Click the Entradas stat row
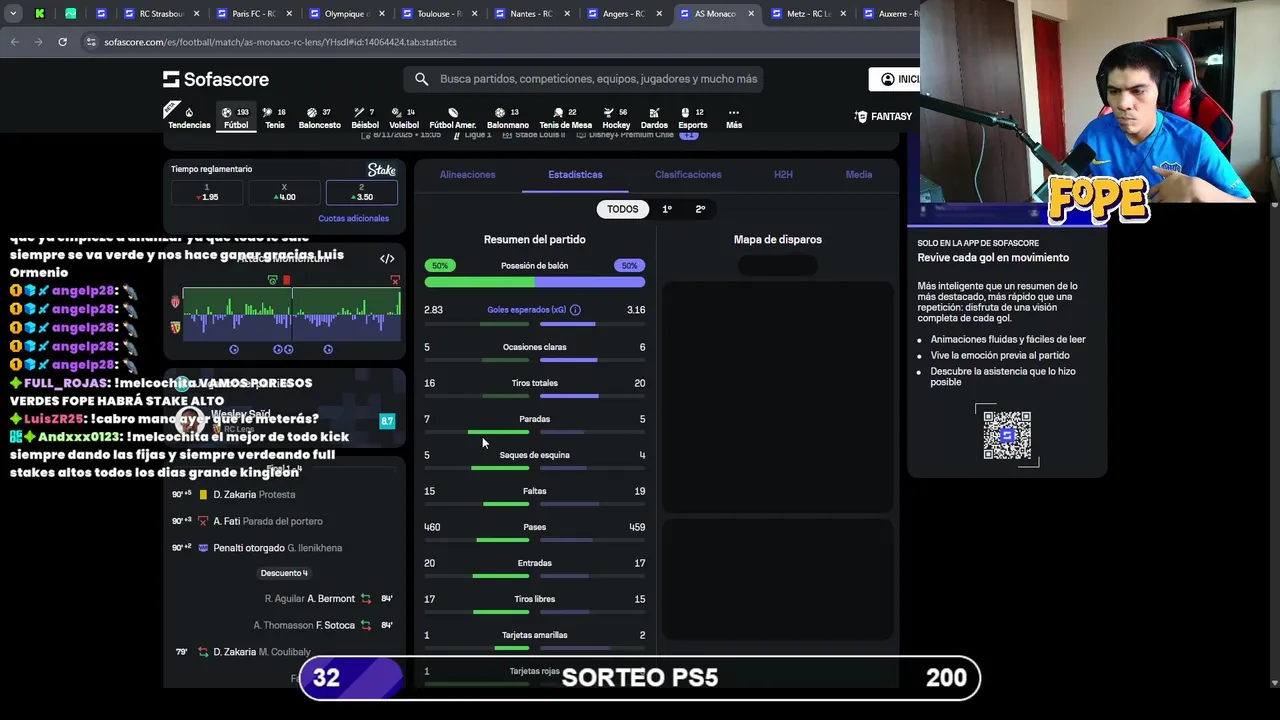The height and width of the screenshot is (720, 1280). pos(534,567)
